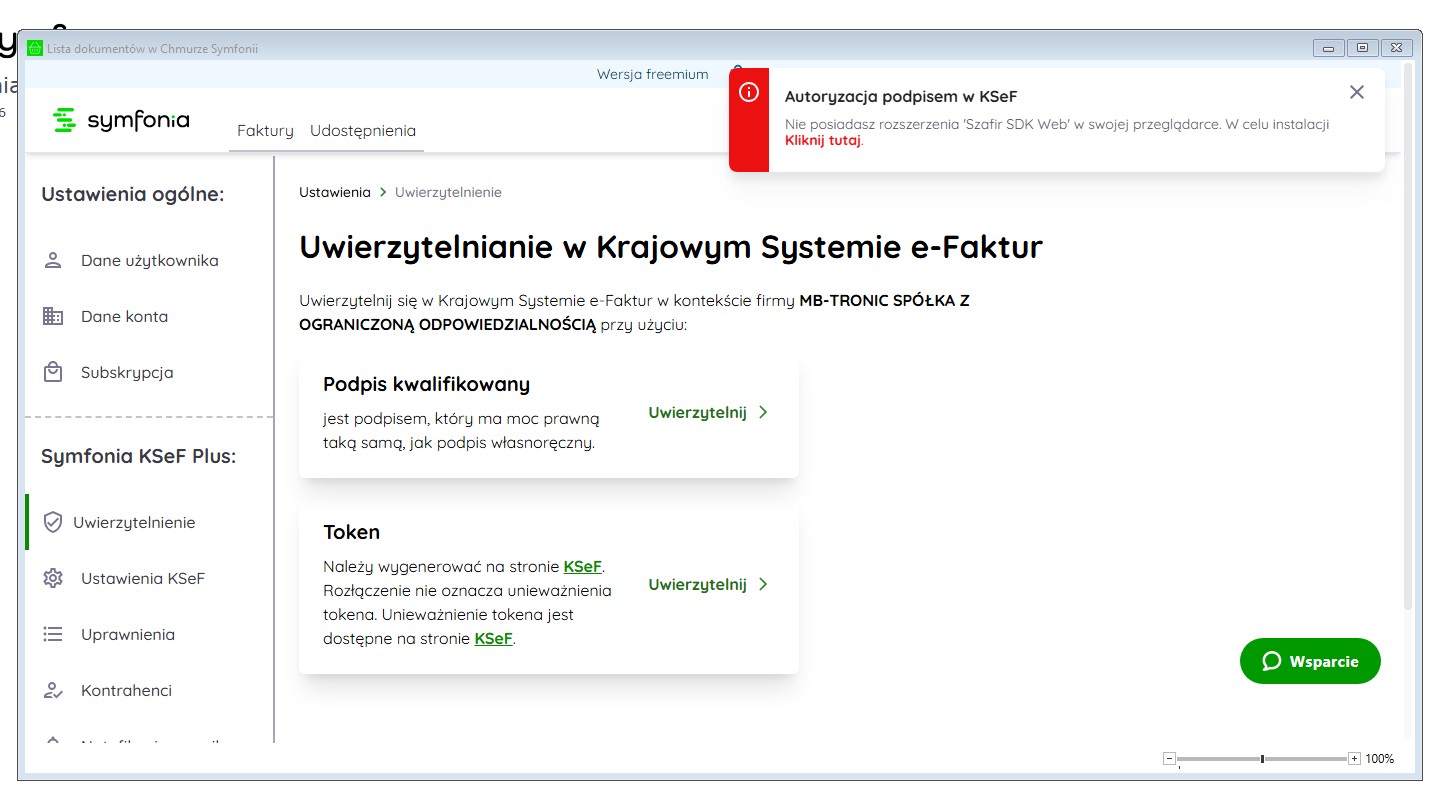Switch to the Udostępnienia tab

coord(363,131)
